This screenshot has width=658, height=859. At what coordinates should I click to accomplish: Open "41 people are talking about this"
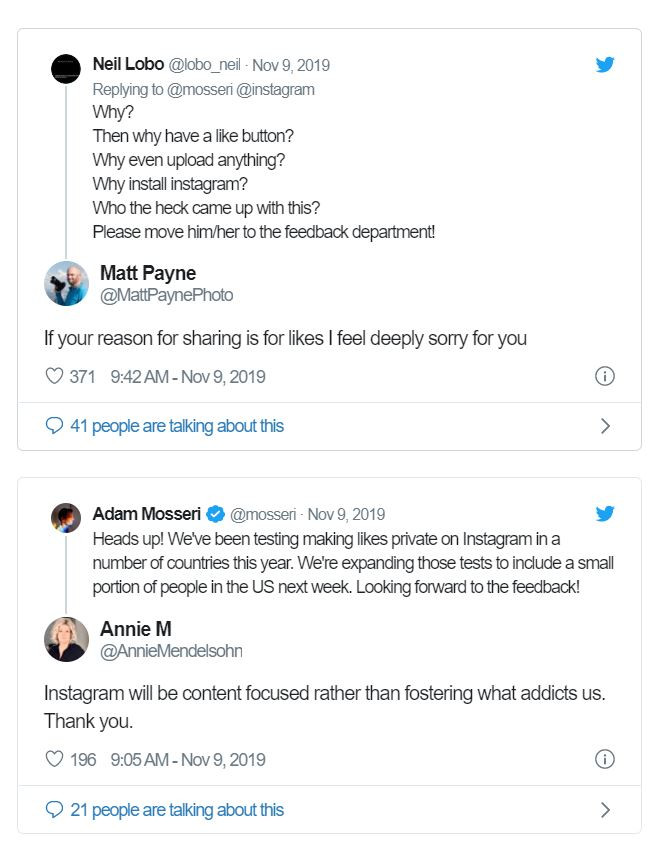tap(177, 426)
